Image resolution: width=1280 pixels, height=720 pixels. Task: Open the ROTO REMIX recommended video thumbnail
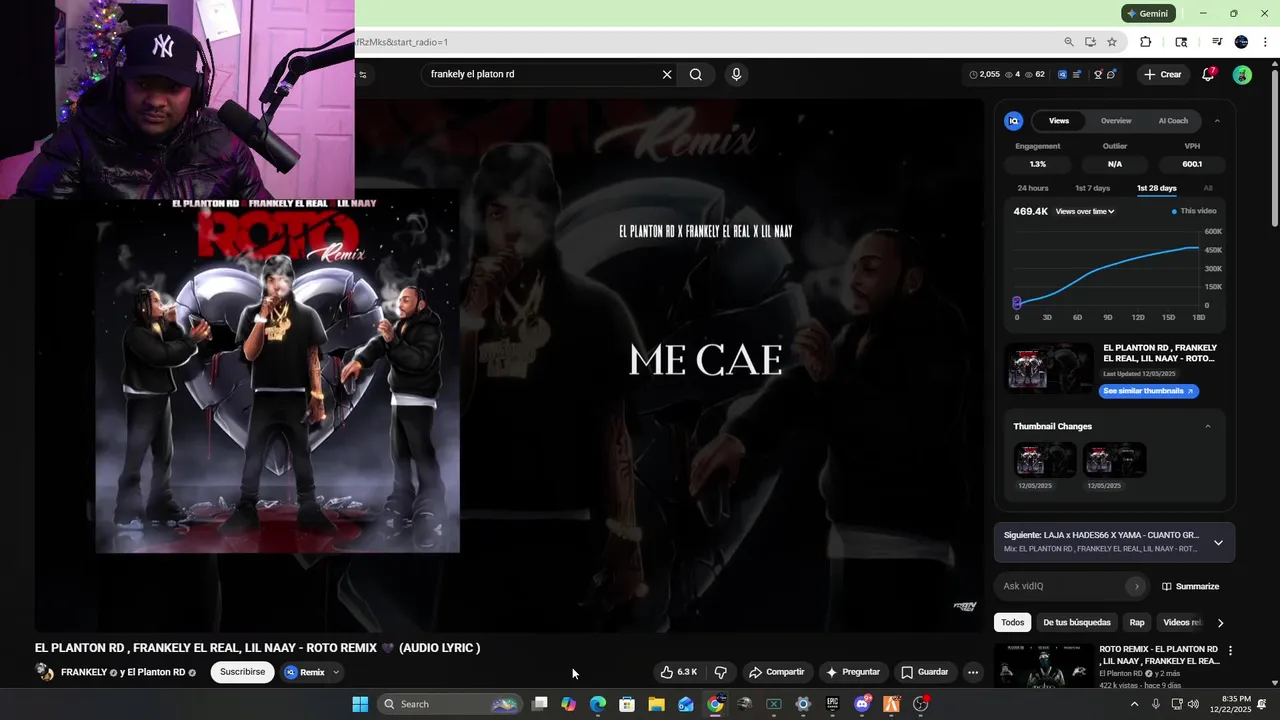(x=1043, y=666)
